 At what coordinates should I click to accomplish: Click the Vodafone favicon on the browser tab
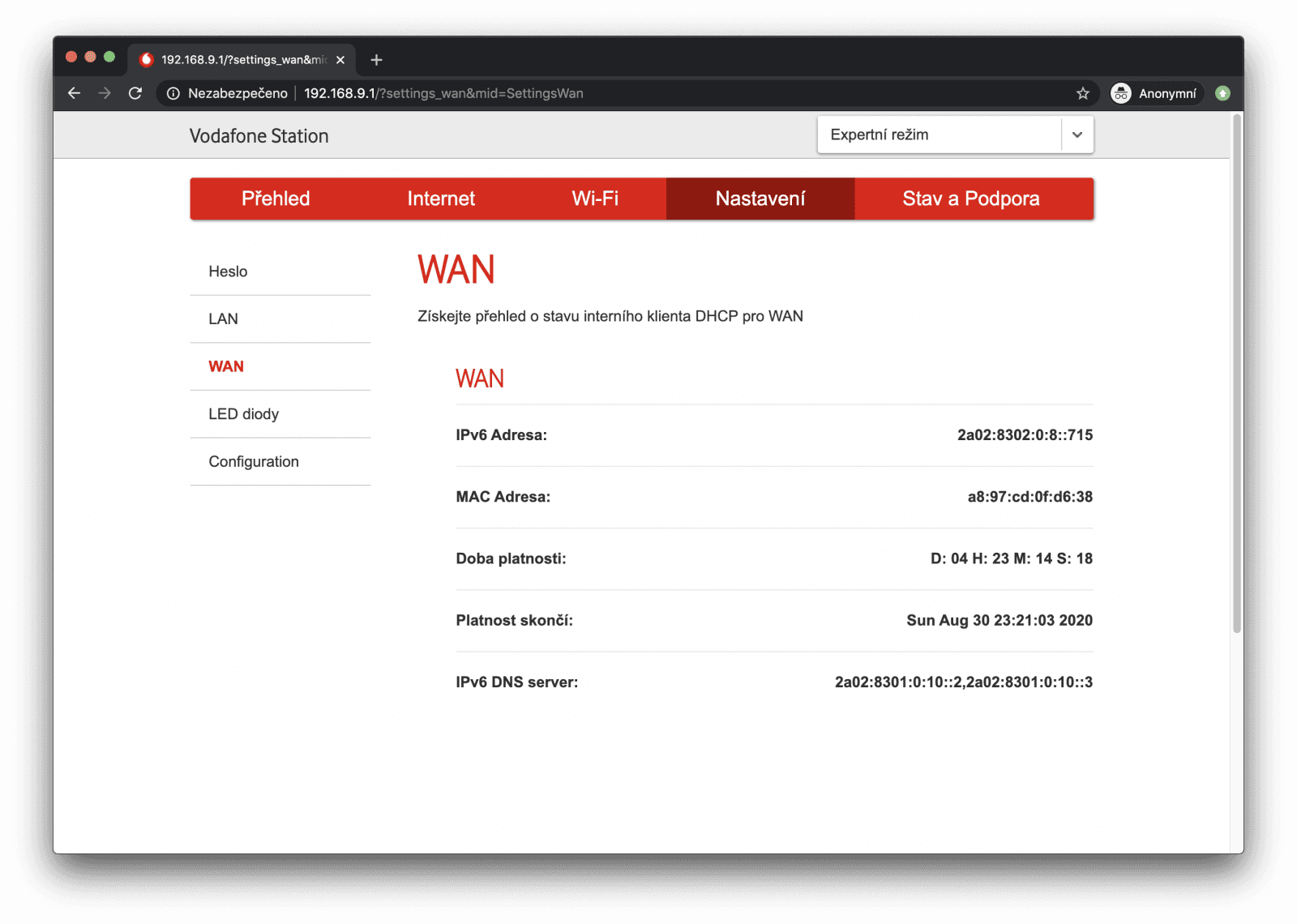tap(146, 59)
